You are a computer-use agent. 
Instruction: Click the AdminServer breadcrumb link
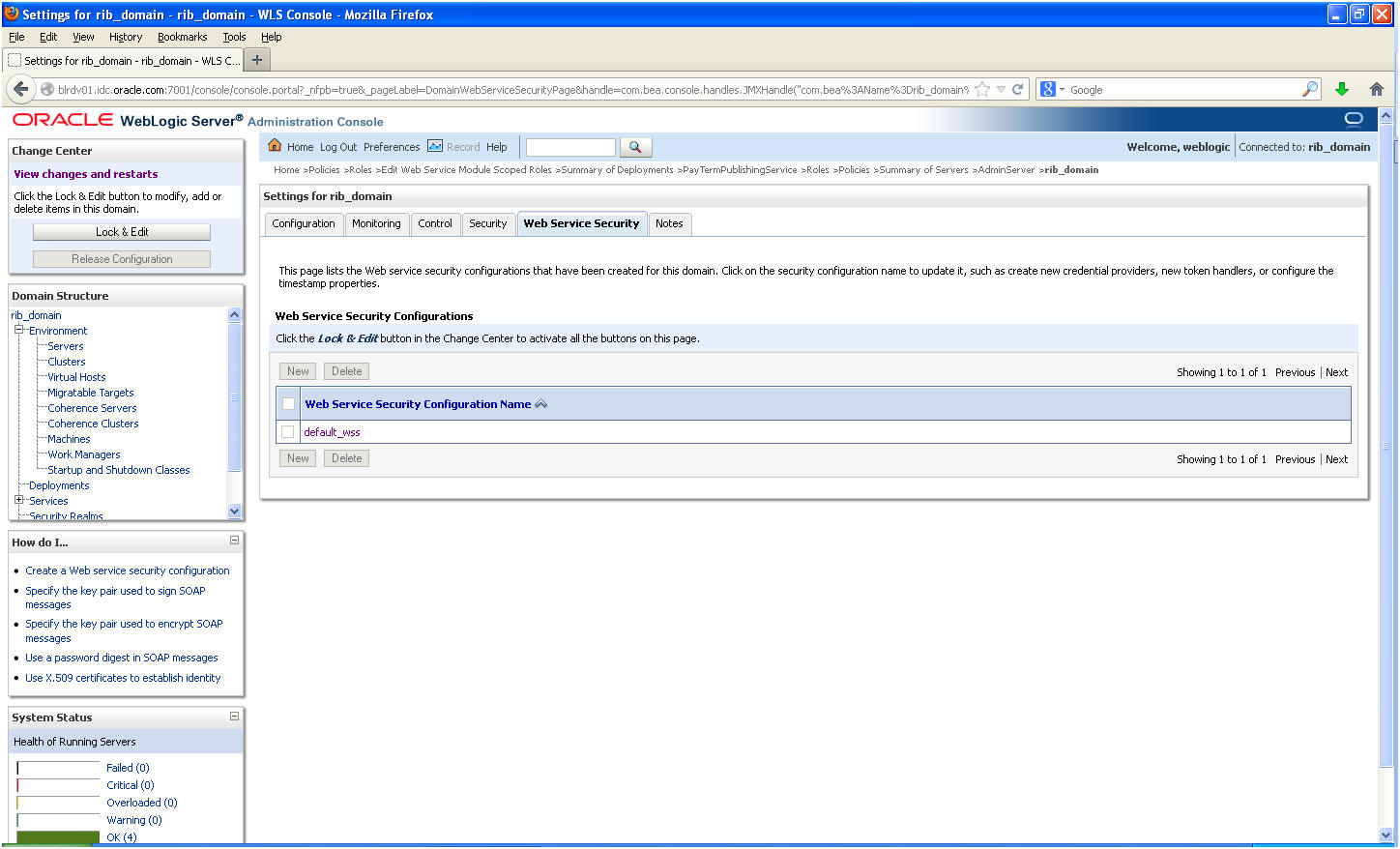click(1006, 170)
